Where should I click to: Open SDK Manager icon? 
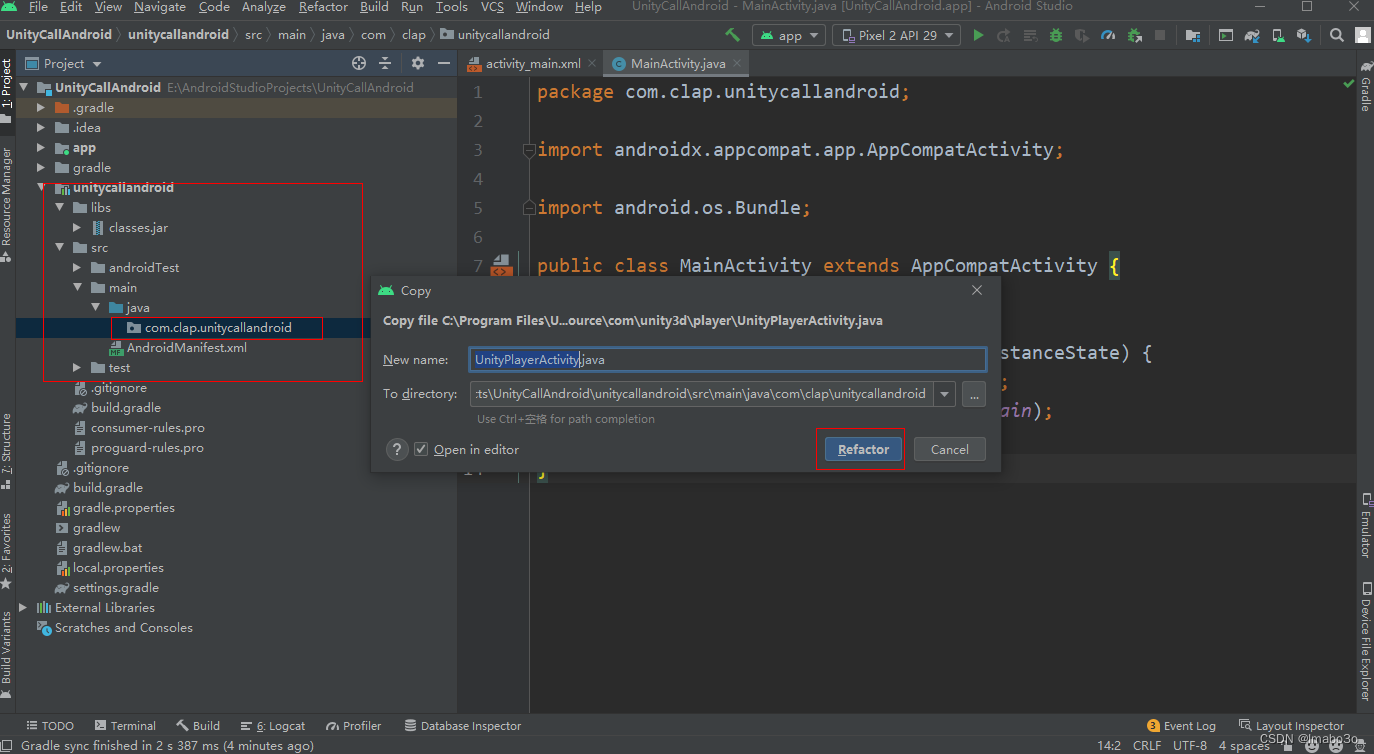(1303, 35)
